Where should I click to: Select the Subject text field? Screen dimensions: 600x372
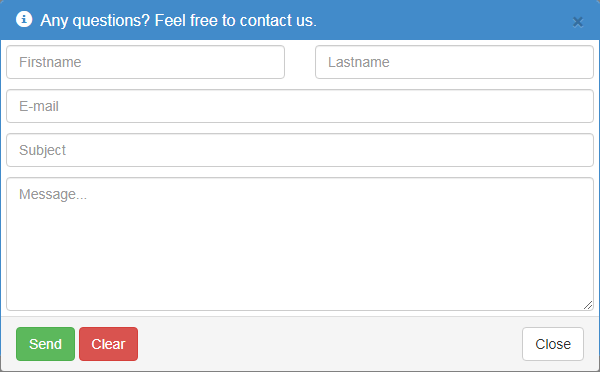click(x=300, y=150)
